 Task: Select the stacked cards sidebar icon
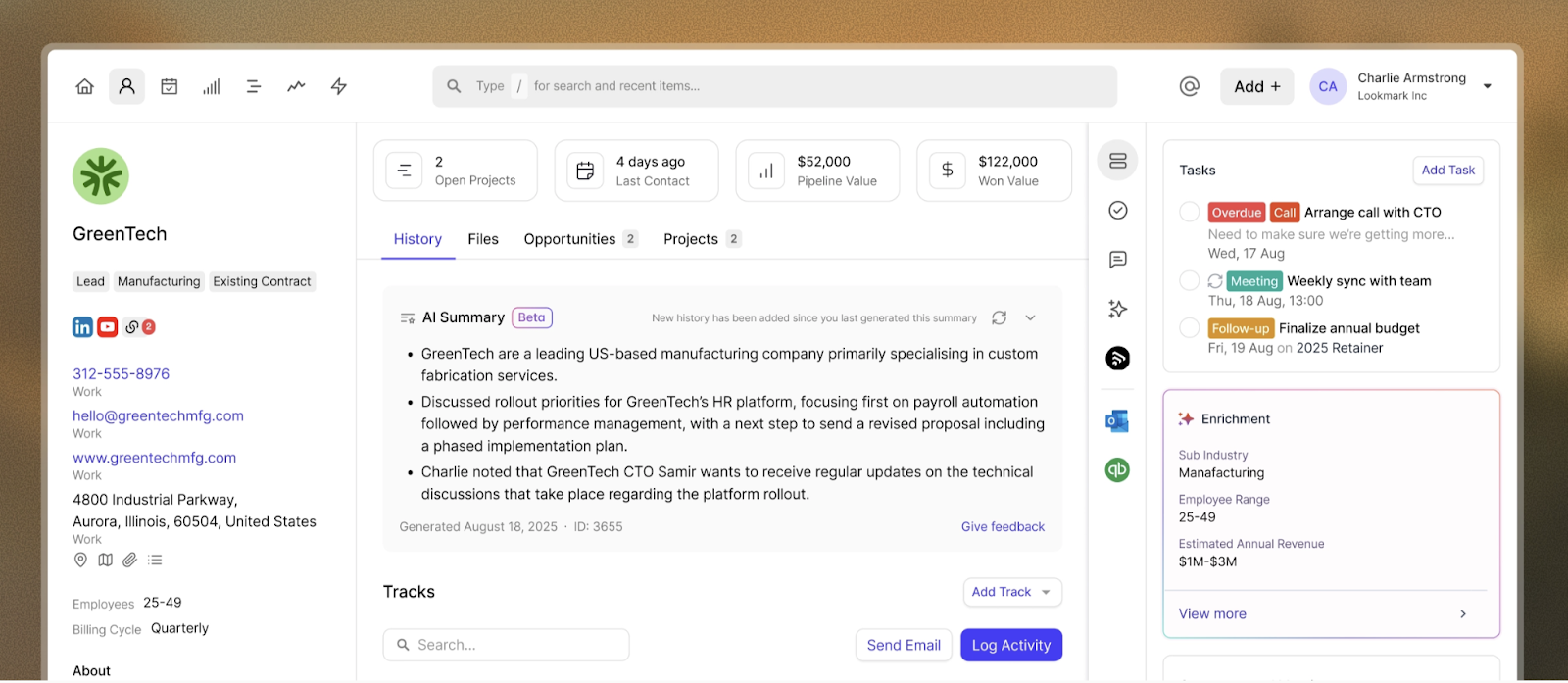click(x=1118, y=161)
